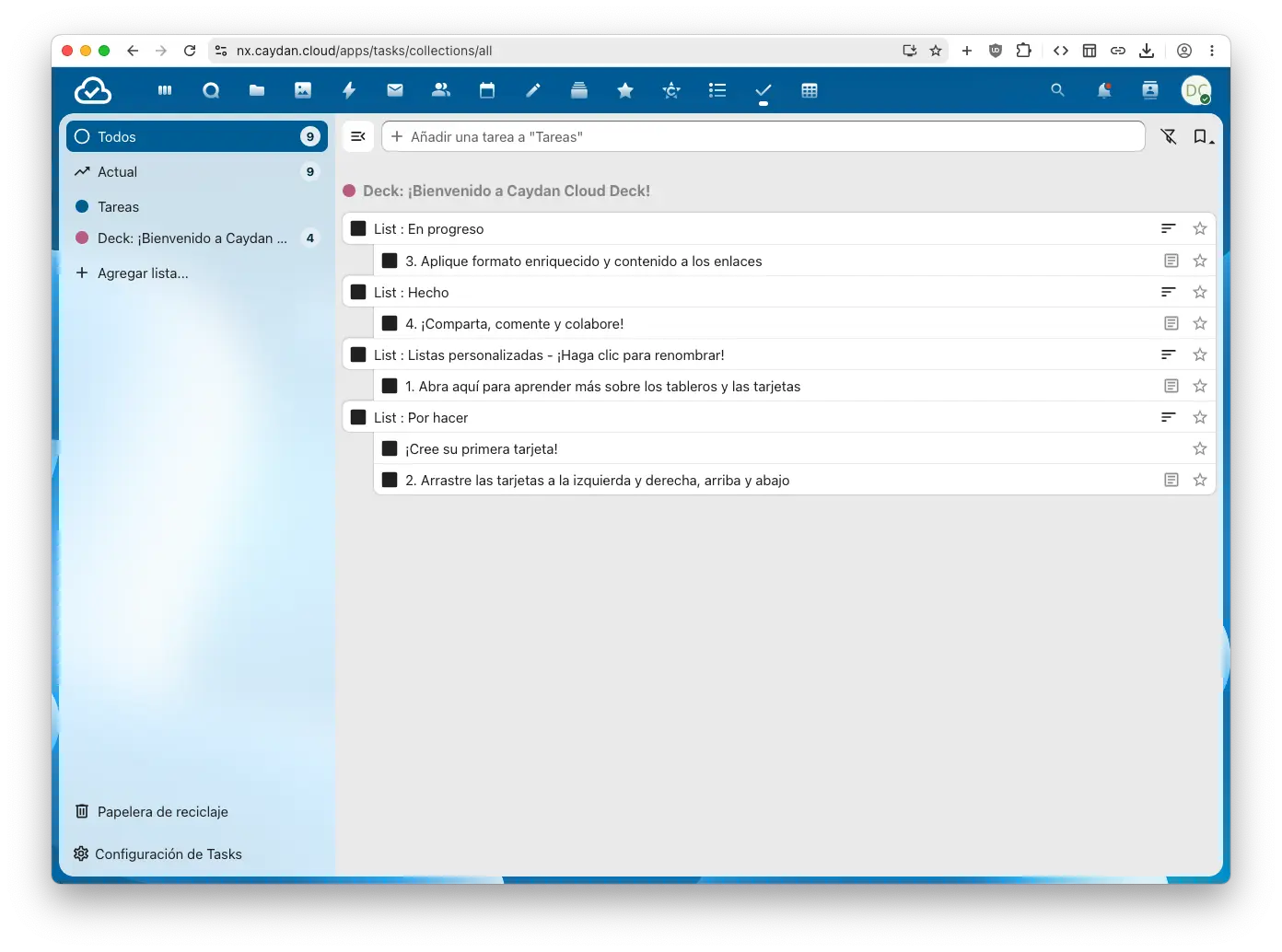Open the bullet-list app icon in top bar
This screenshot has width=1282, height=952.
(717, 90)
